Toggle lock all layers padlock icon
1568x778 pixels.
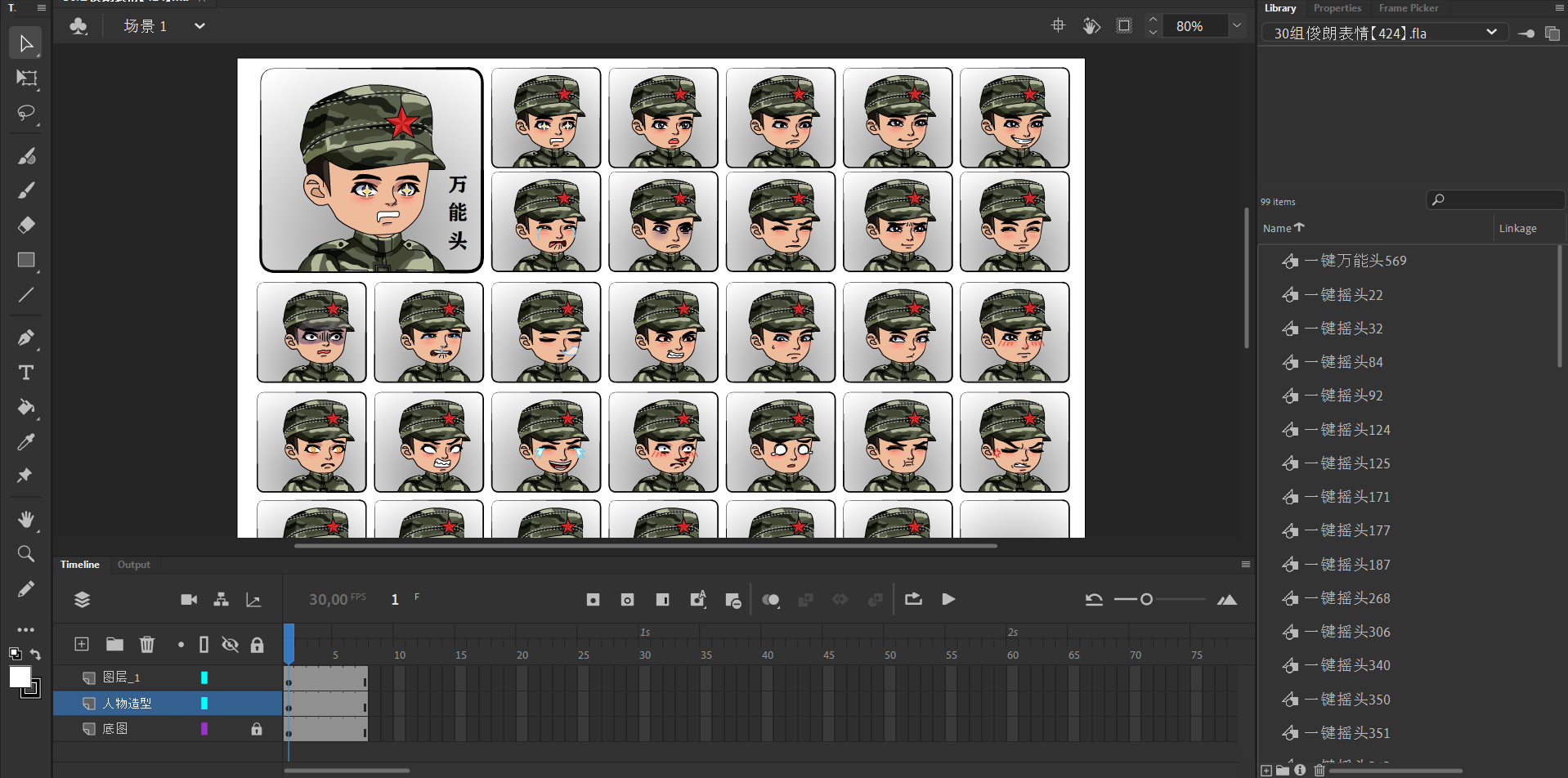(257, 645)
